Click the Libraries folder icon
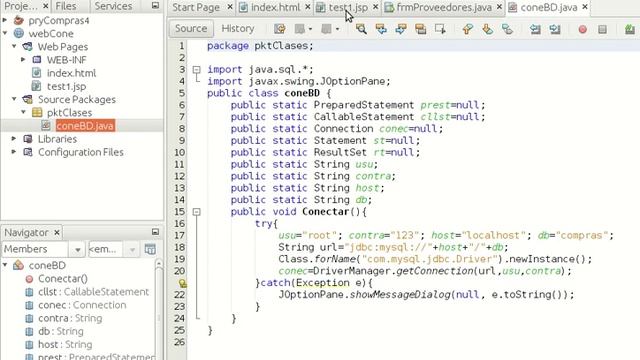640x360 pixels. point(28,139)
